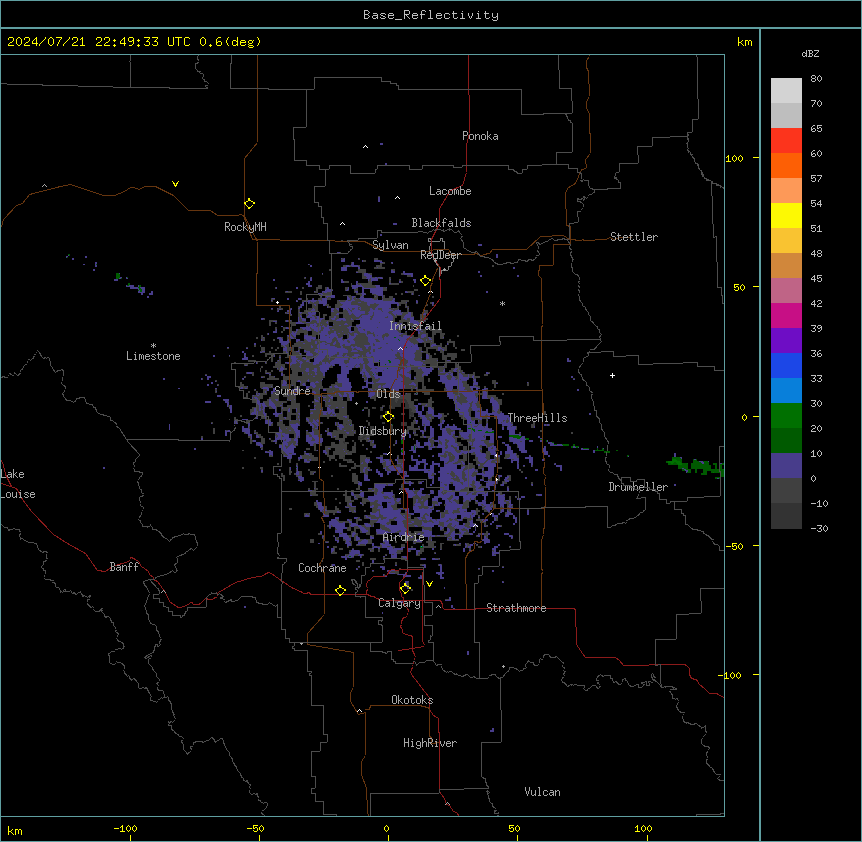Click the Blackfalds town label
The width and height of the screenshot is (862, 842).
click(441, 223)
